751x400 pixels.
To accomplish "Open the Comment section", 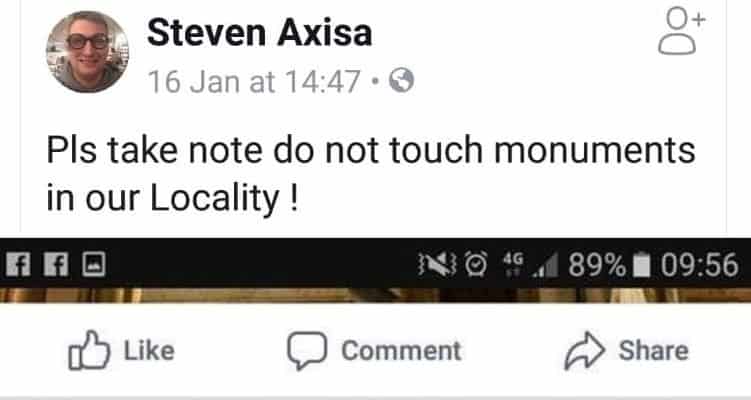I will (x=374, y=351).
